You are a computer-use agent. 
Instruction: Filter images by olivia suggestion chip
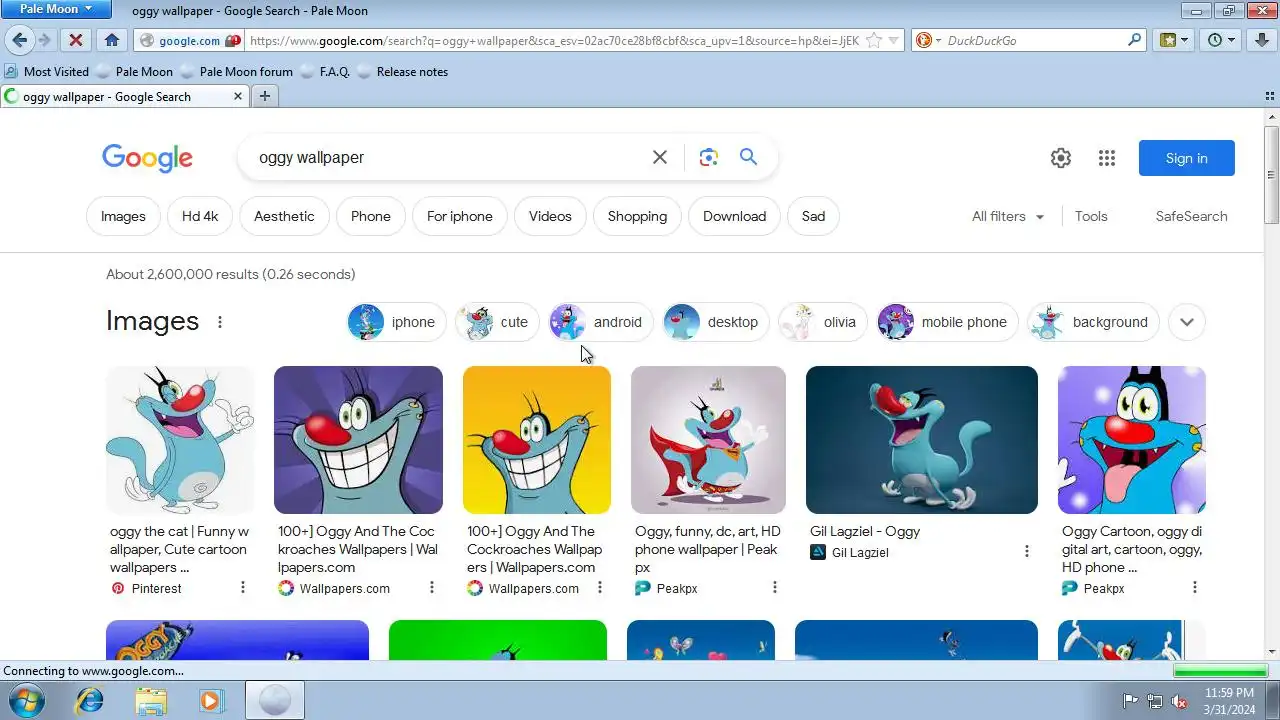tap(823, 322)
